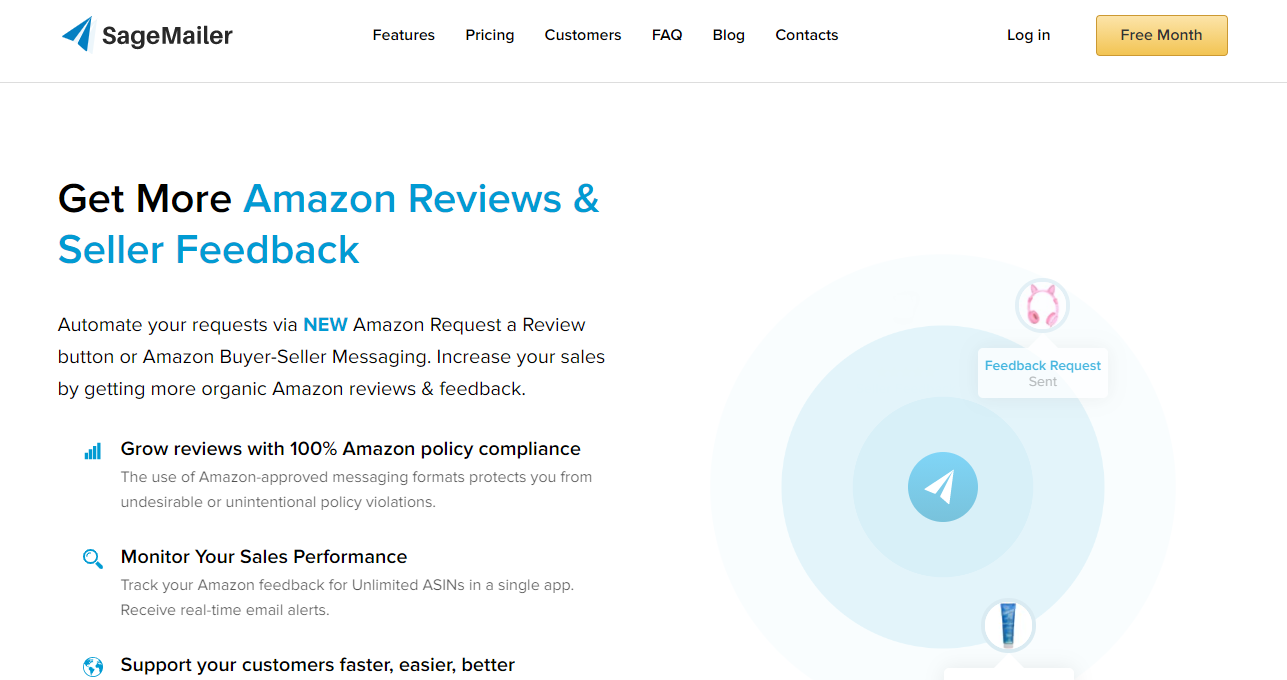Click the Feedback Request Sent card

click(1043, 373)
